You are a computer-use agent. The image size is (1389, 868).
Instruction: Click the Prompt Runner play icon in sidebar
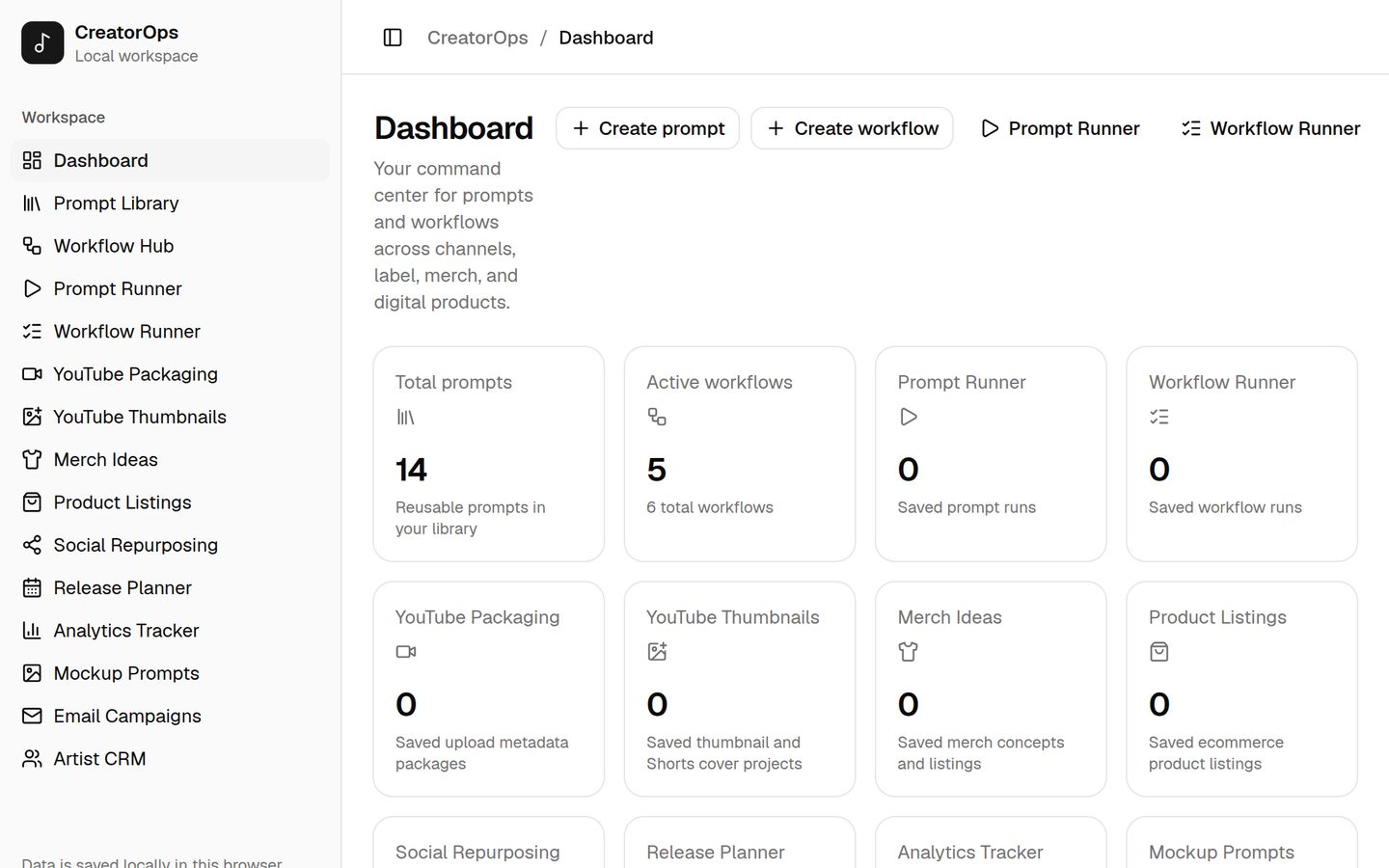click(32, 288)
